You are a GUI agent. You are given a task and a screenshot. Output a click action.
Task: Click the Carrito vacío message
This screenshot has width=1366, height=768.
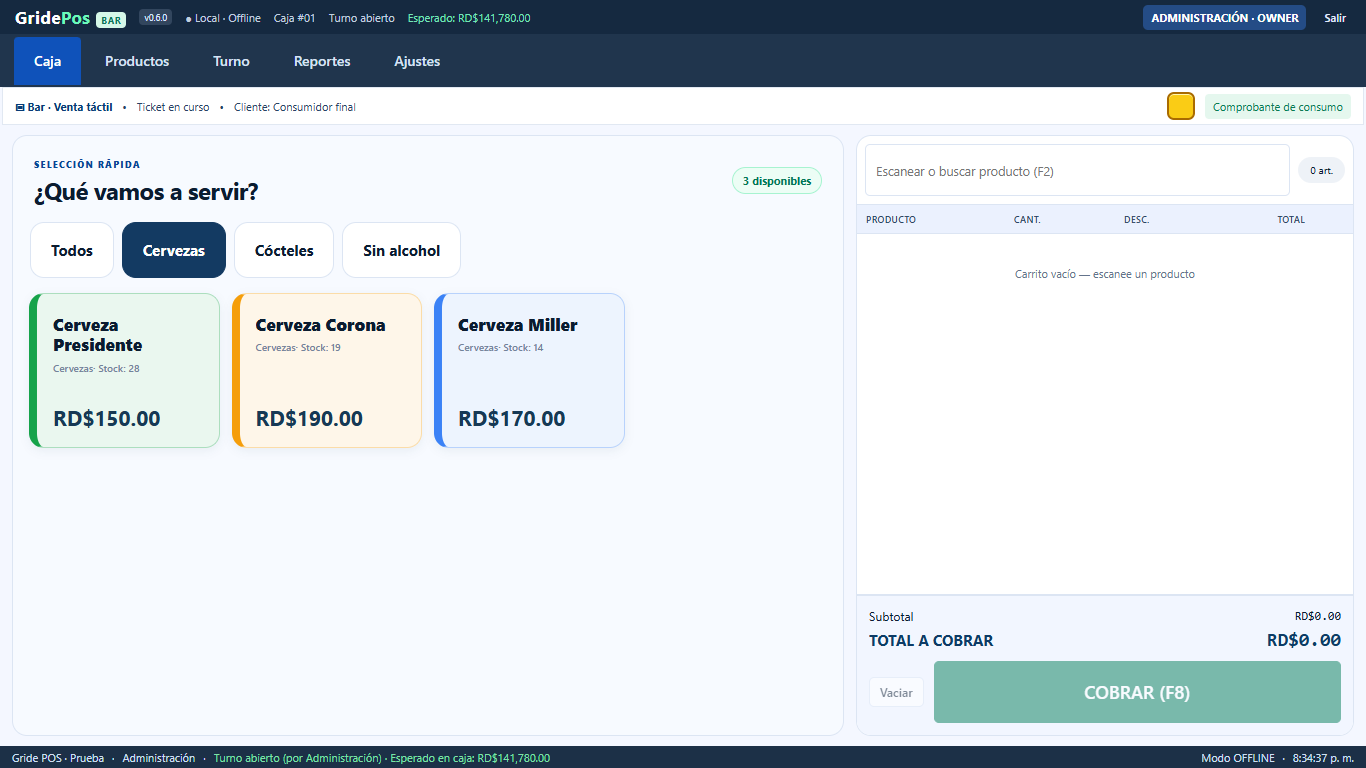(x=1104, y=274)
